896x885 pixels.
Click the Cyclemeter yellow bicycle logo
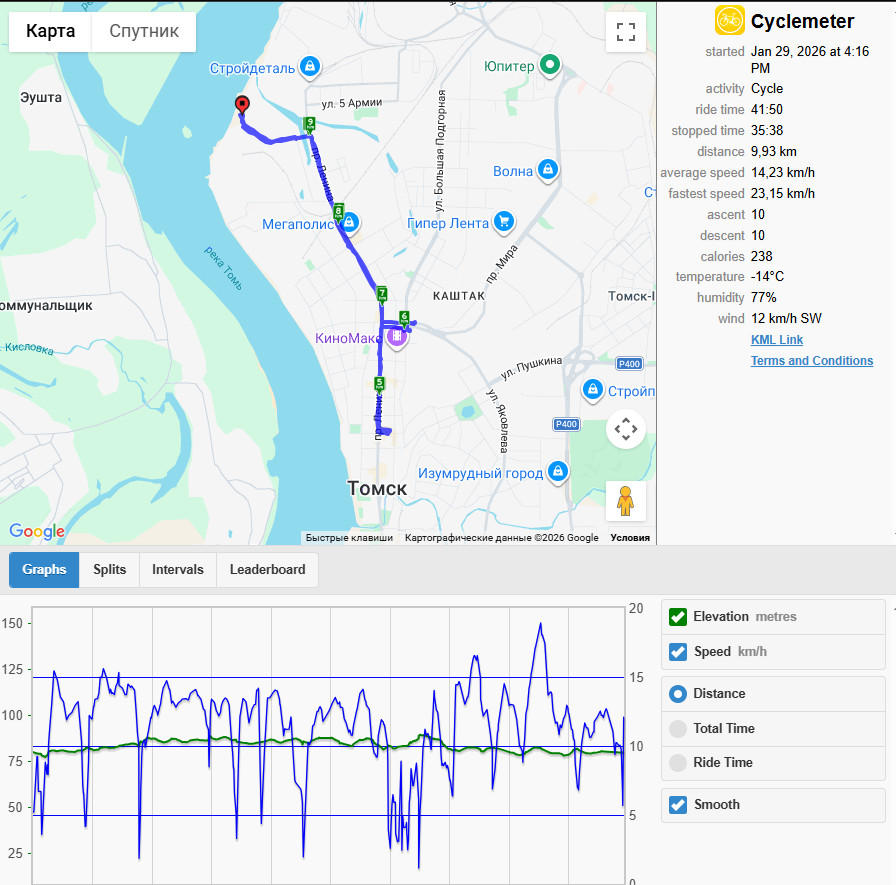(x=730, y=21)
